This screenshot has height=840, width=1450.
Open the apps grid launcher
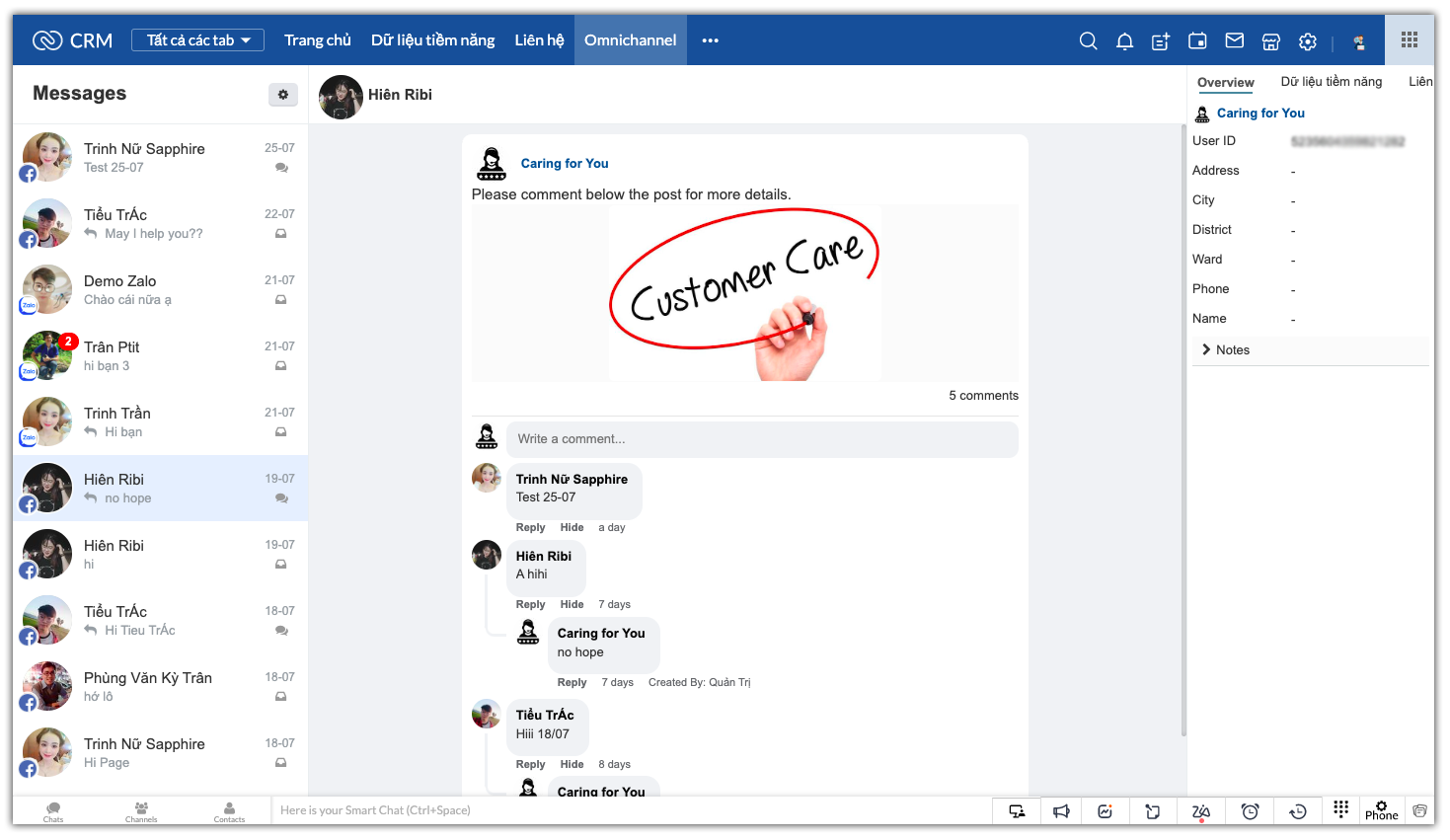tap(1409, 40)
